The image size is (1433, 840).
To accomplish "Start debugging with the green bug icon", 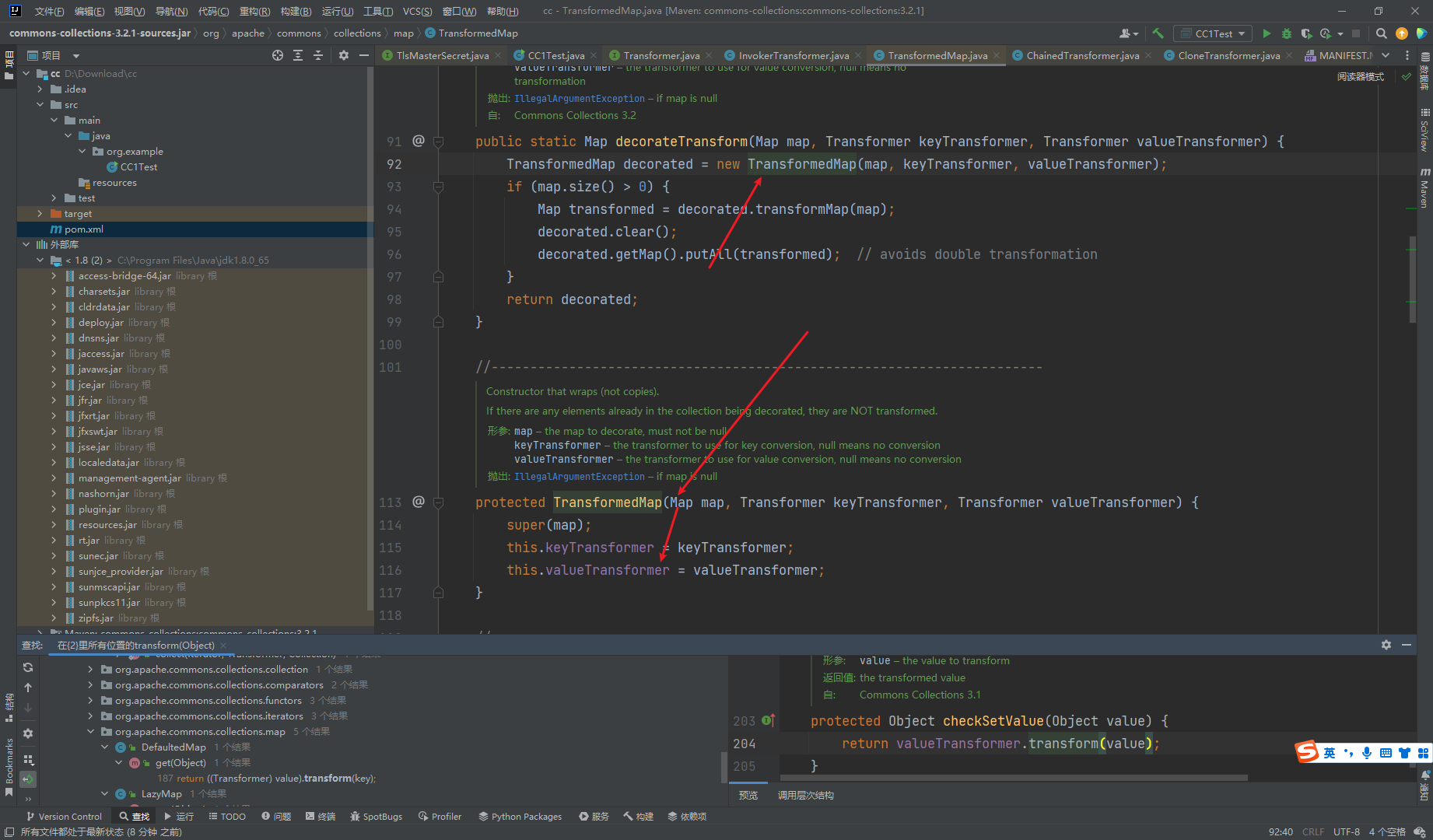I will coord(1286,33).
